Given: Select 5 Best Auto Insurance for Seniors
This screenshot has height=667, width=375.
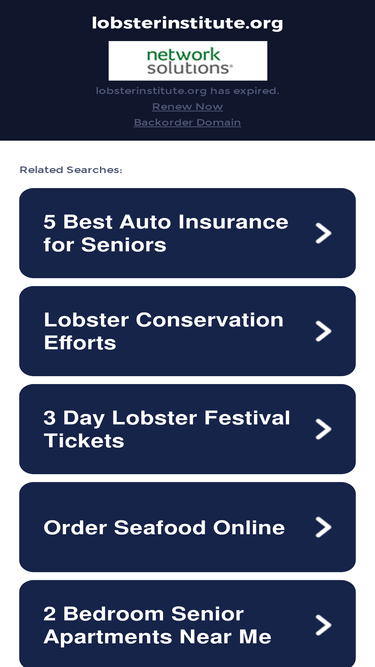Looking at the screenshot, I should pos(188,233).
